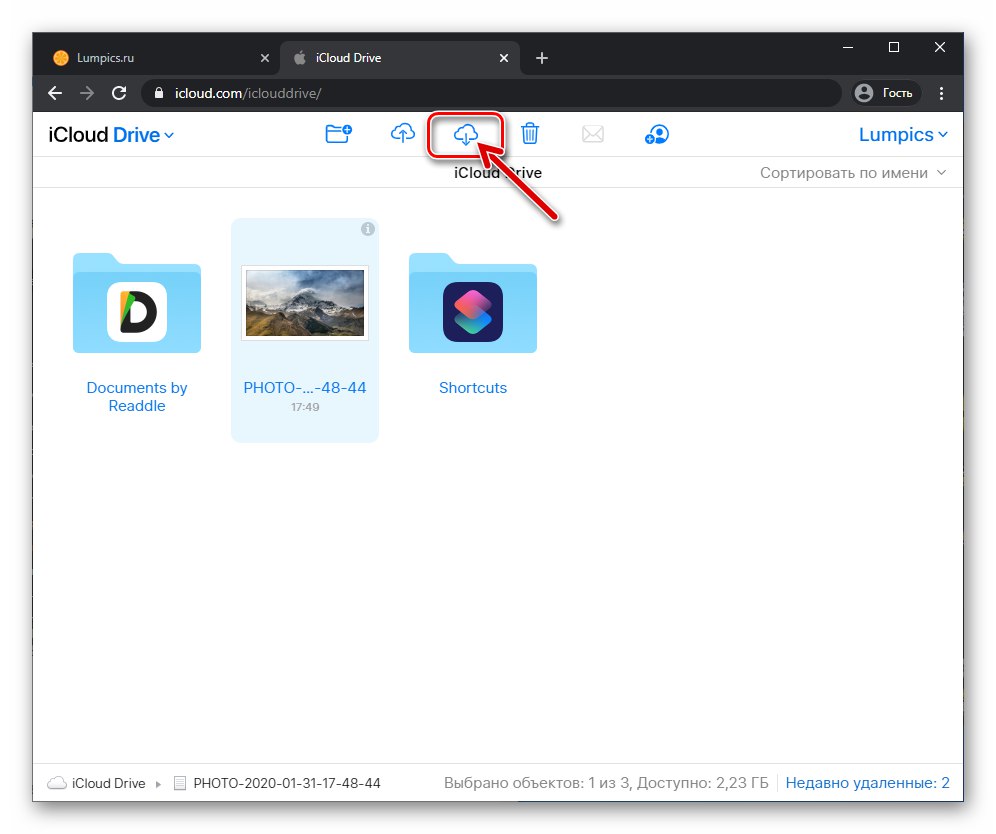The height and width of the screenshot is (834, 996).
Task: Click the browser reload page icon
Action: (119, 93)
